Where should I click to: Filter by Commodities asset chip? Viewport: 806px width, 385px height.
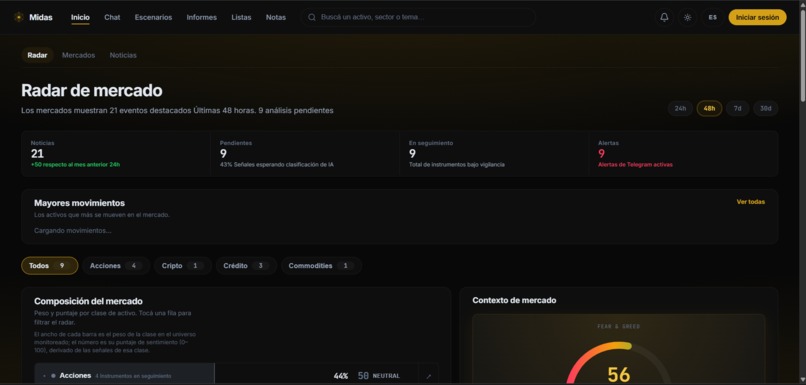click(x=321, y=266)
